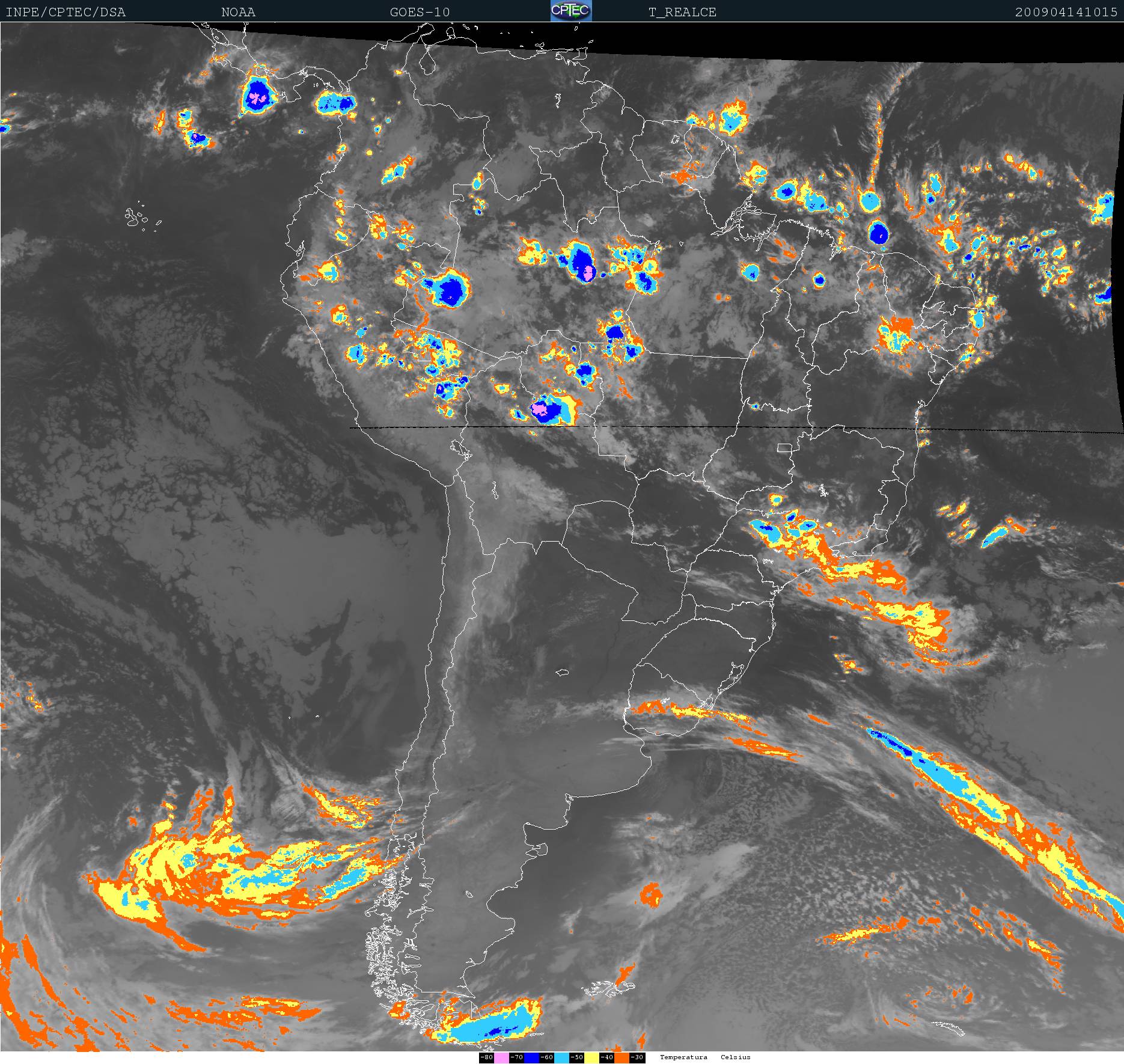Click the 200904141015 timestamp
The image size is (1124, 1064).
[x=1066, y=12]
